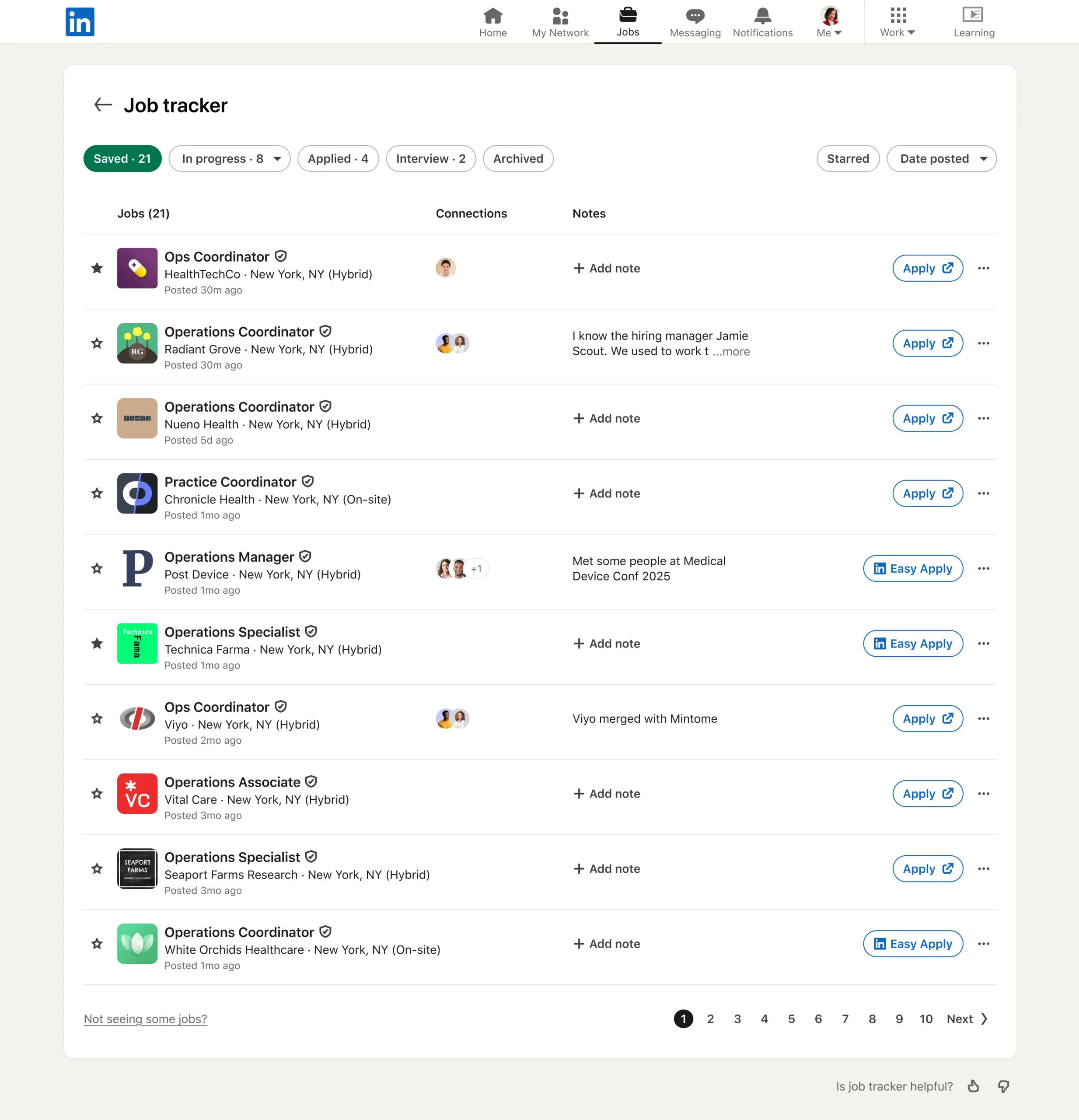Open the LinkedIn Jobs tab icon
The height and width of the screenshot is (1120, 1079).
click(628, 15)
